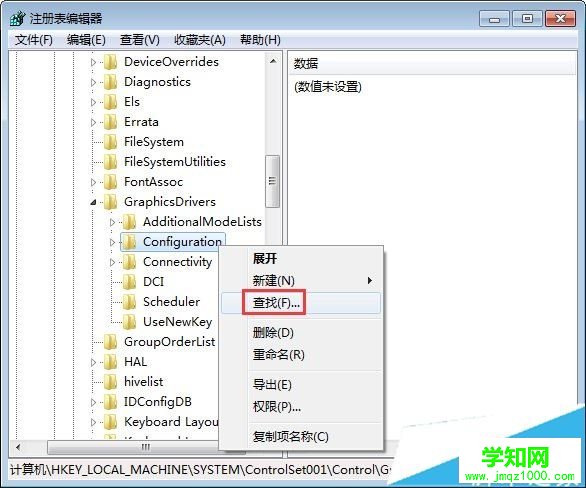Screen dimensions: 586x488
Task: Expand the Configuration key arrow
Action: click(112, 242)
